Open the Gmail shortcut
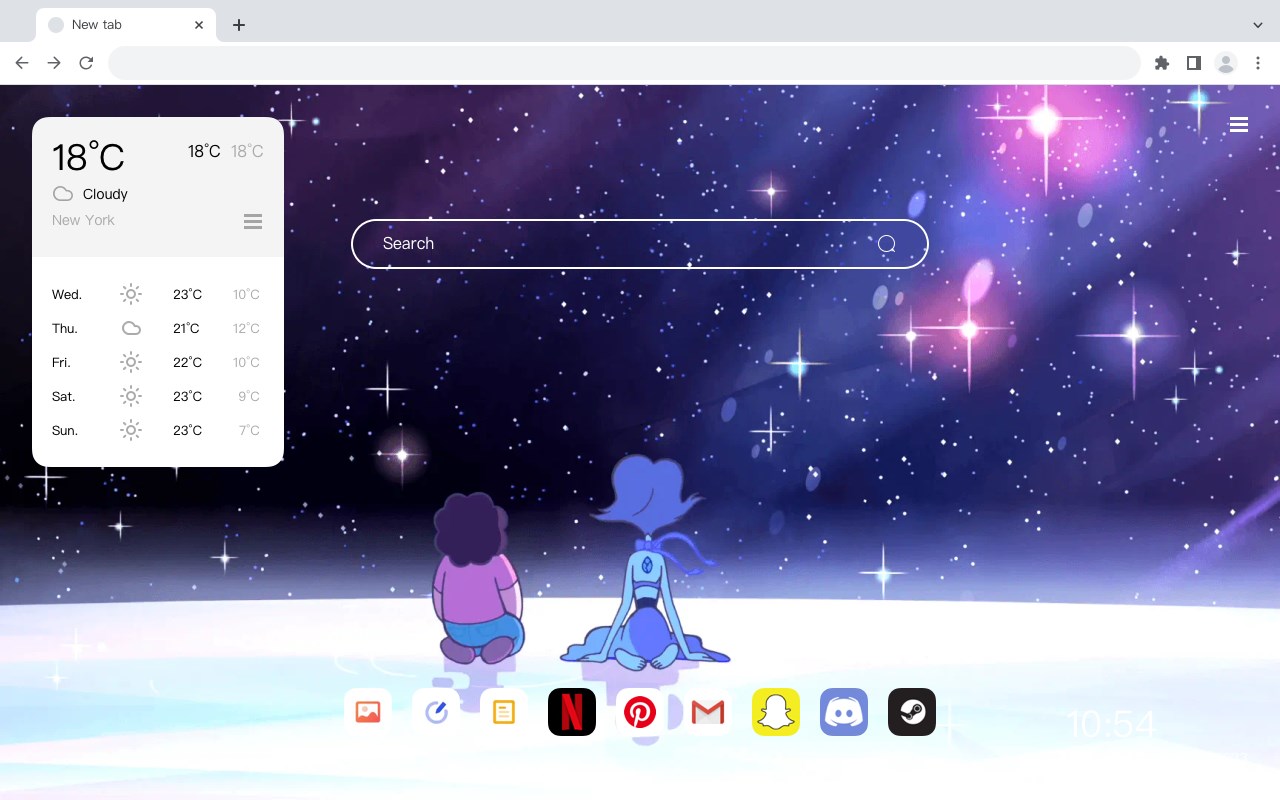The width and height of the screenshot is (1280, 800). click(x=708, y=712)
